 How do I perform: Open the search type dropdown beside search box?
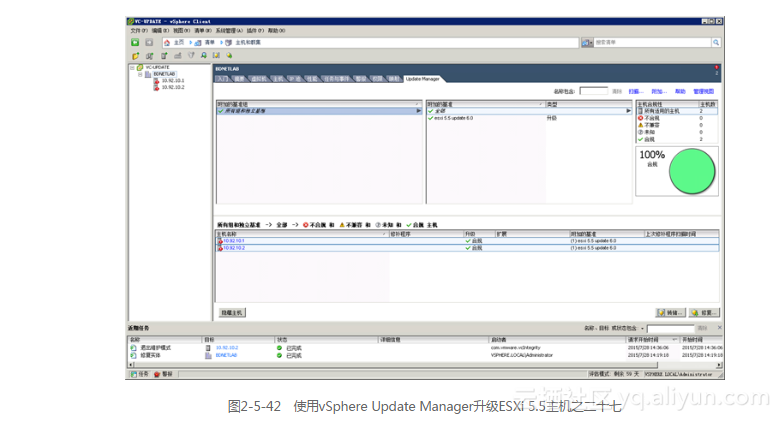[587, 43]
